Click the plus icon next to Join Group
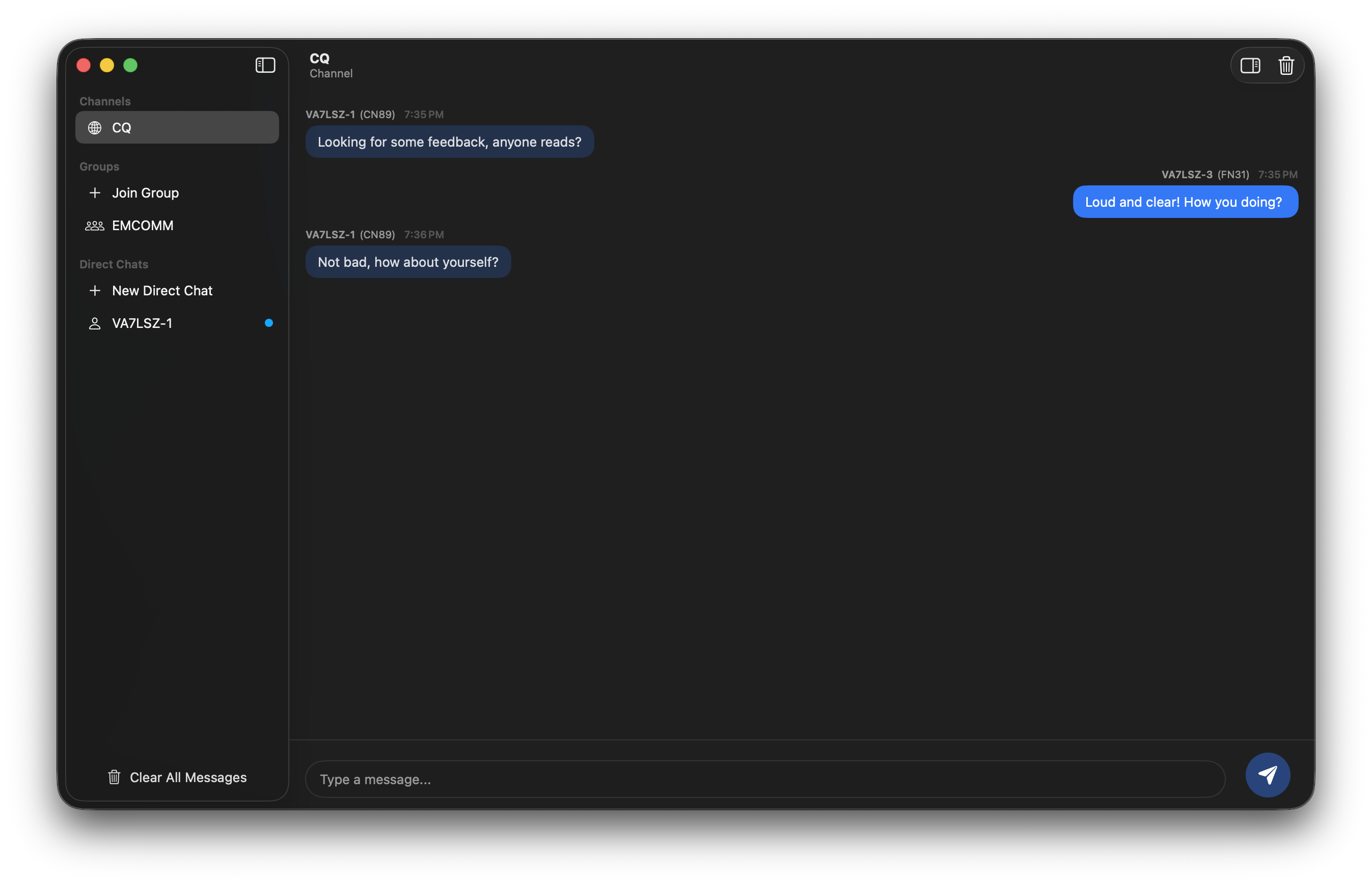 95,193
